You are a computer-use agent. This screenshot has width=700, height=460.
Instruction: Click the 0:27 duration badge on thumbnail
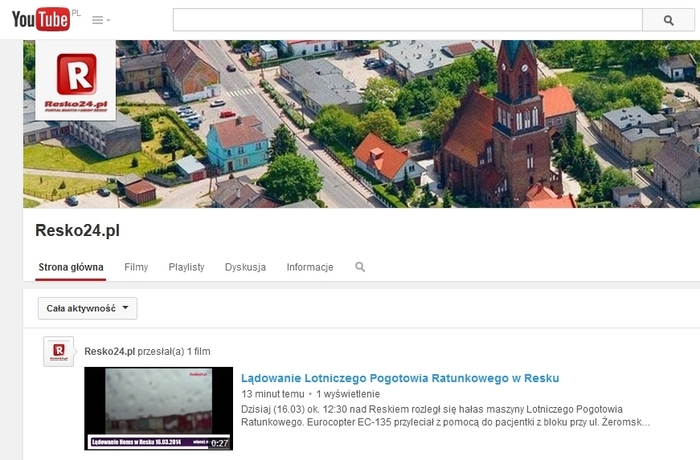tap(220, 443)
